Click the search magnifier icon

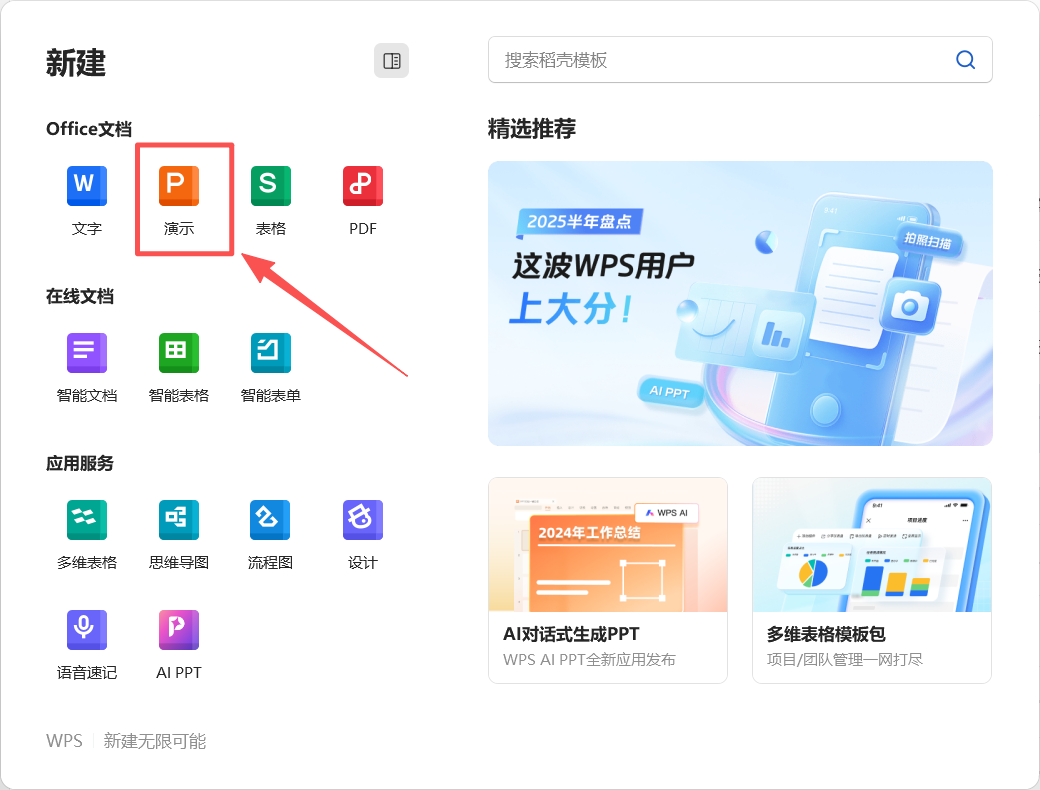[x=964, y=60]
